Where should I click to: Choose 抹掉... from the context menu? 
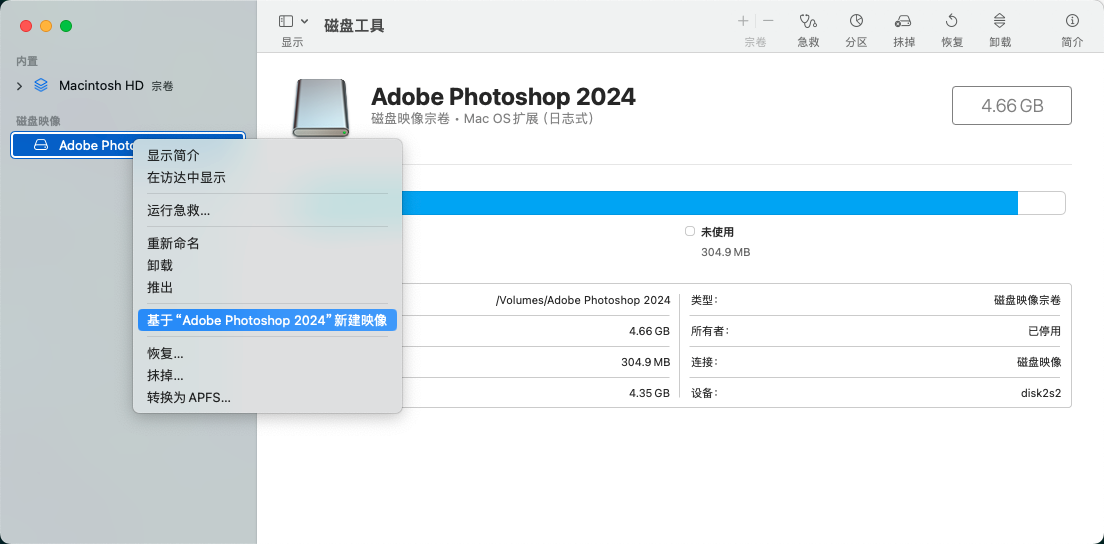[x=165, y=376]
